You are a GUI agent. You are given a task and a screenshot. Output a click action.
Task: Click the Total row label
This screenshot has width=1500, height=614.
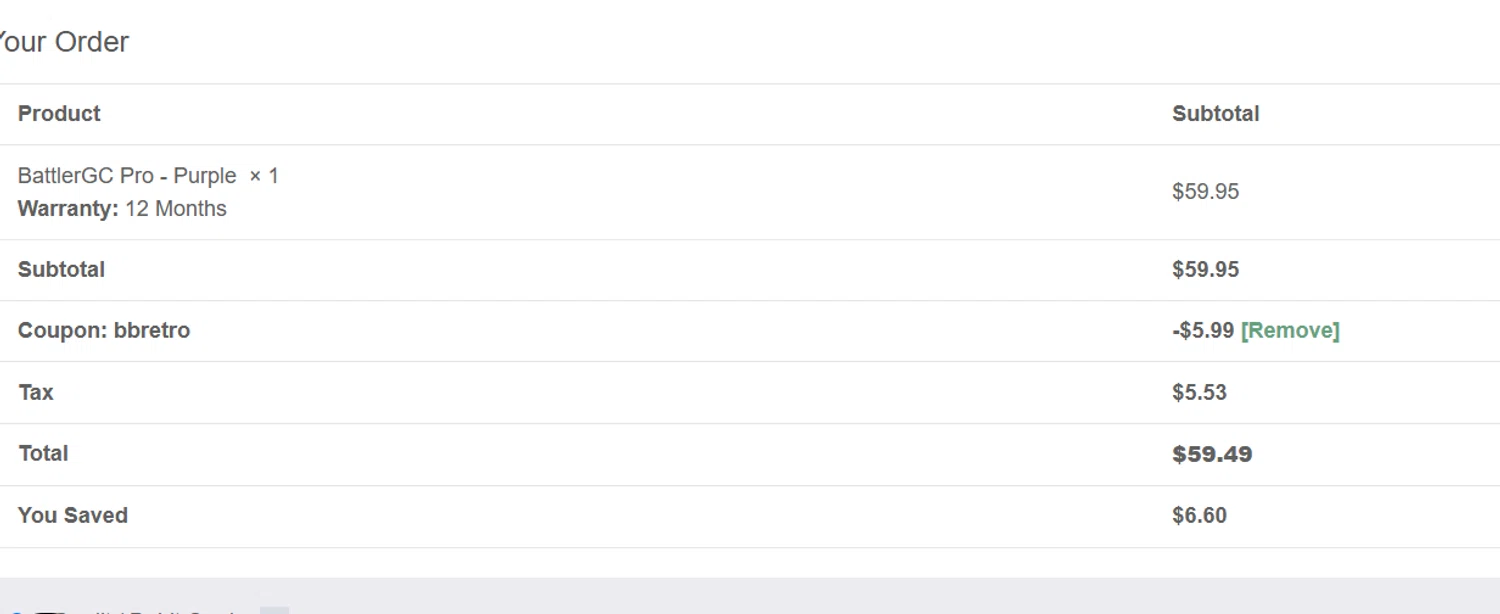pyautogui.click(x=43, y=454)
